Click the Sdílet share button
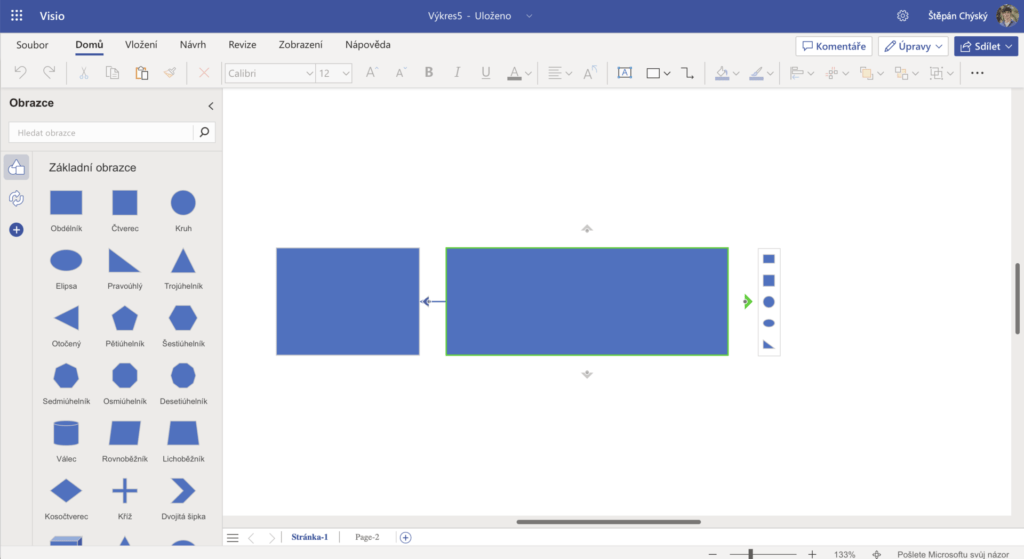Screen dimensions: 1024x559 point(985,46)
